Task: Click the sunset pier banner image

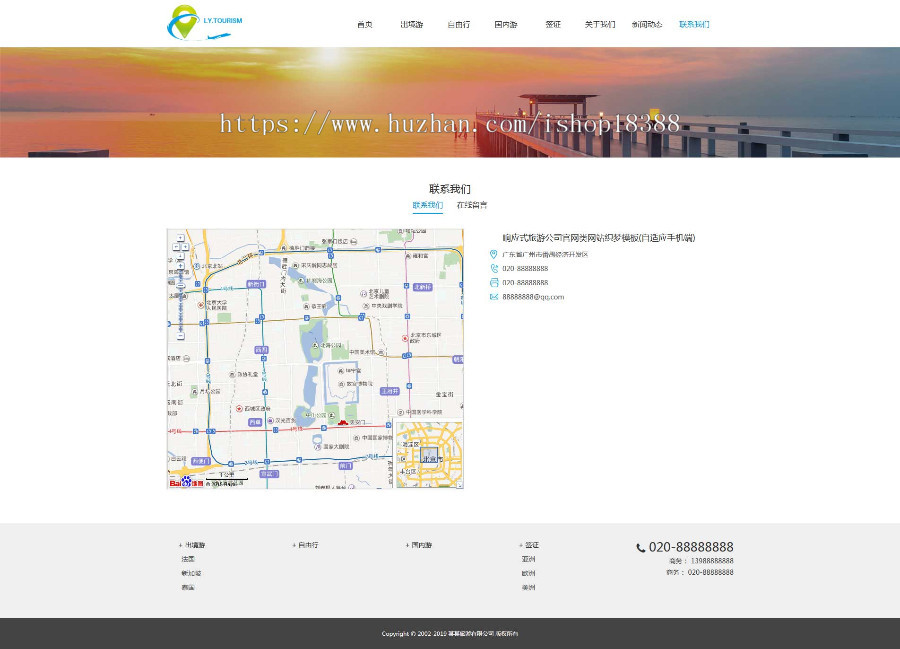Action: pyautogui.click(x=450, y=102)
